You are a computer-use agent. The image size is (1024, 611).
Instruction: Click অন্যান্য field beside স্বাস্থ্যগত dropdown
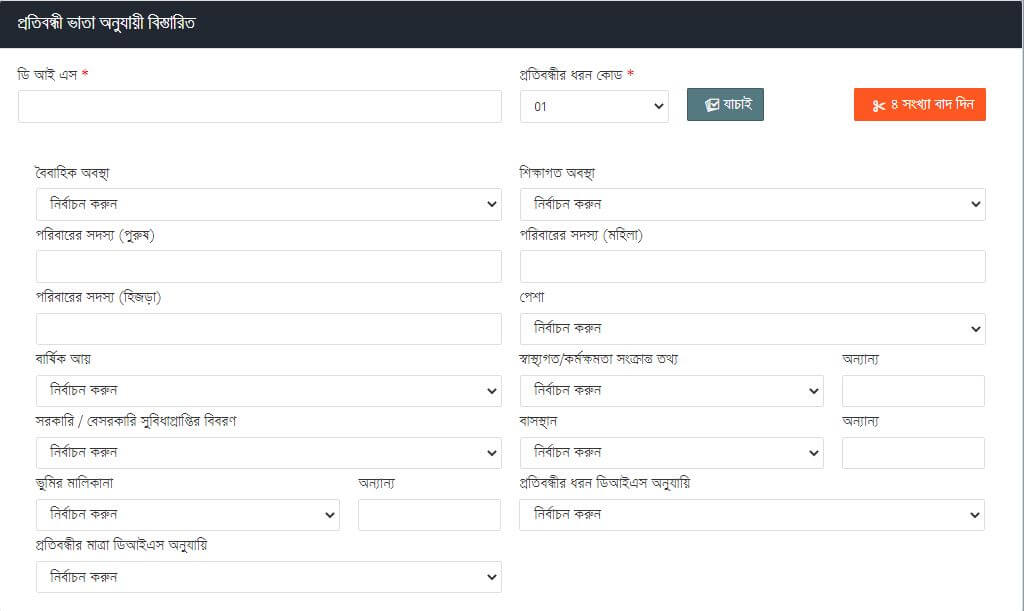click(913, 390)
